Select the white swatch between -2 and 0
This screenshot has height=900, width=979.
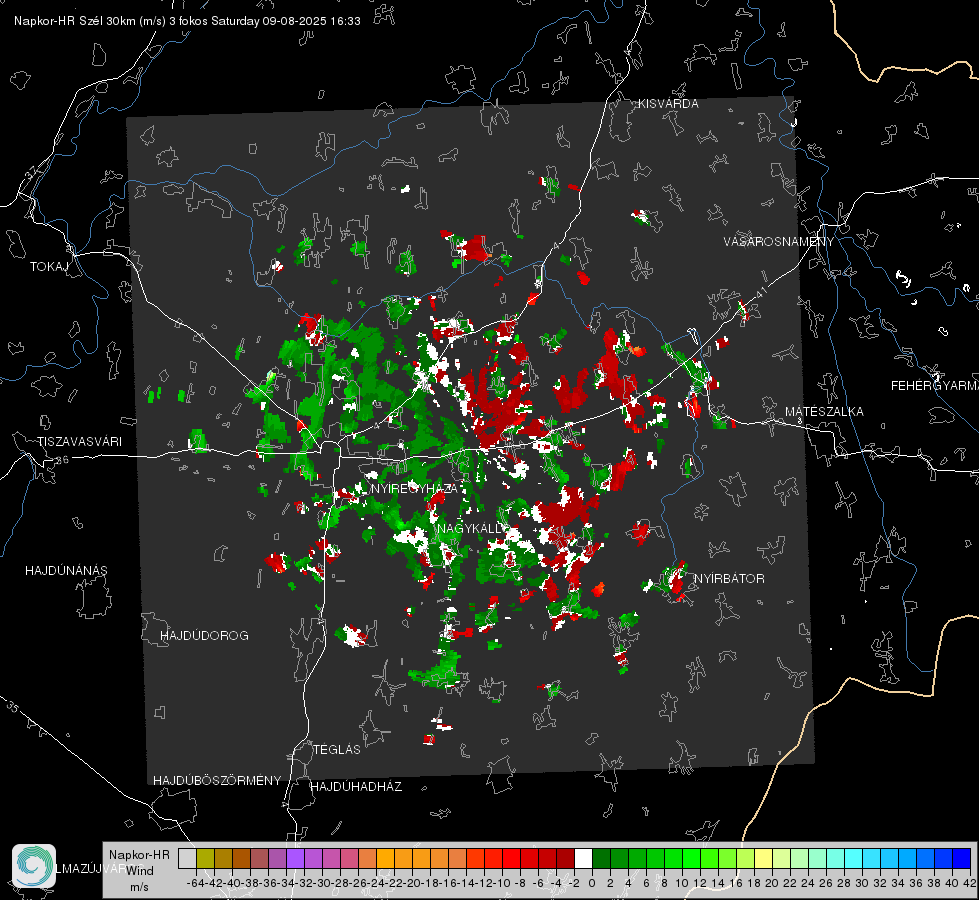point(583,858)
